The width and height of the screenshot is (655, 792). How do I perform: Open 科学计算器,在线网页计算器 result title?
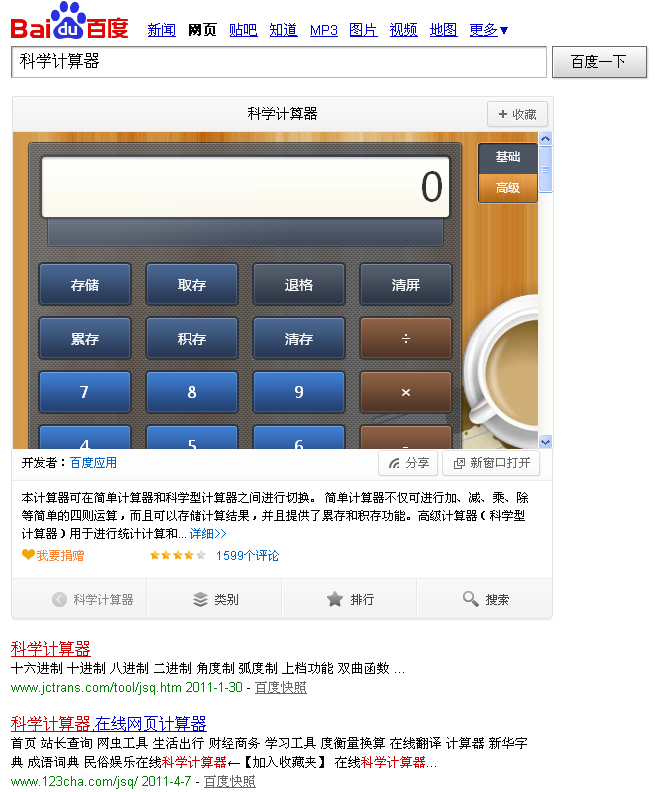click(109, 724)
